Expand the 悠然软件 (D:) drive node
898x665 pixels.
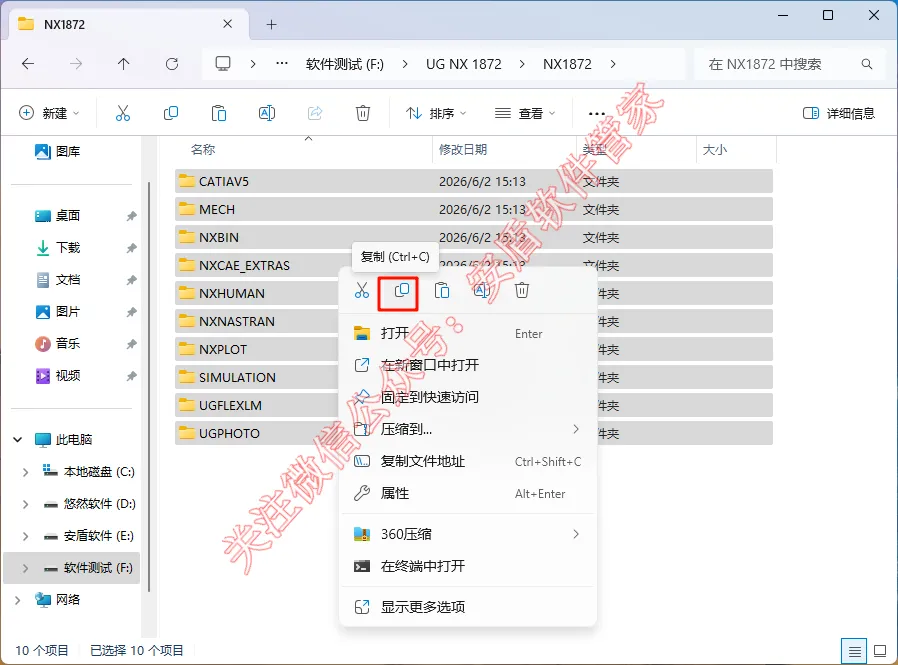point(25,505)
